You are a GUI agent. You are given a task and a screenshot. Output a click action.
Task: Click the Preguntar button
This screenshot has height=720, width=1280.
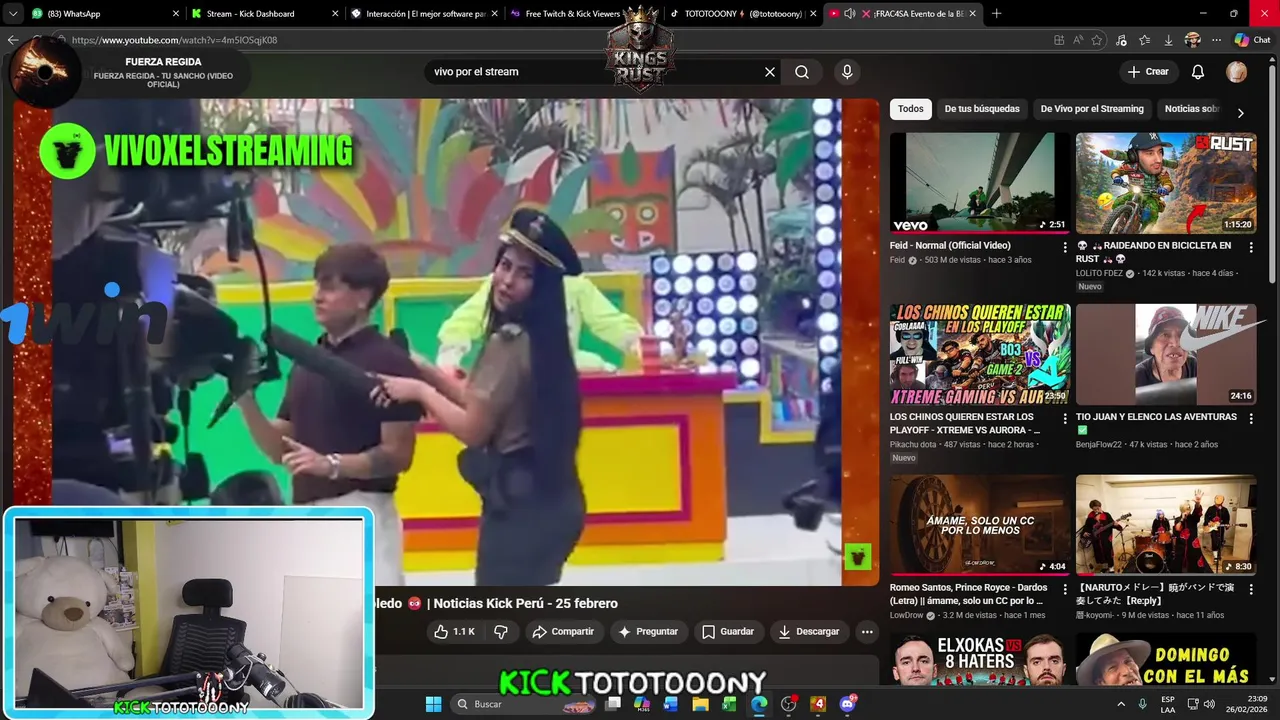[x=648, y=632]
